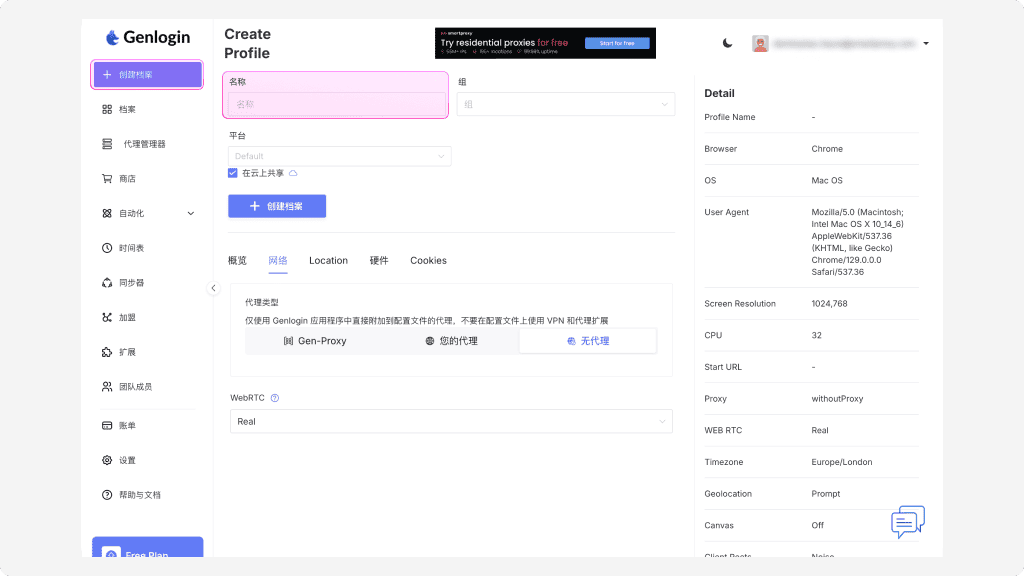Click the 档案 profiles grid icon
The width and height of the screenshot is (1024, 576).
click(x=107, y=109)
